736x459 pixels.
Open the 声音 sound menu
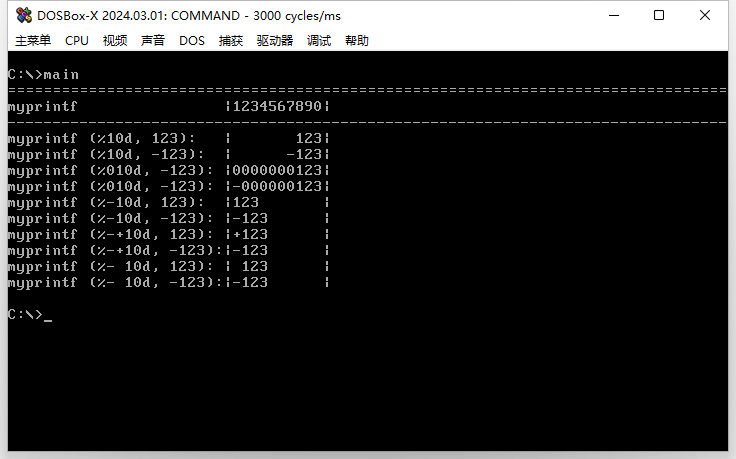point(153,41)
